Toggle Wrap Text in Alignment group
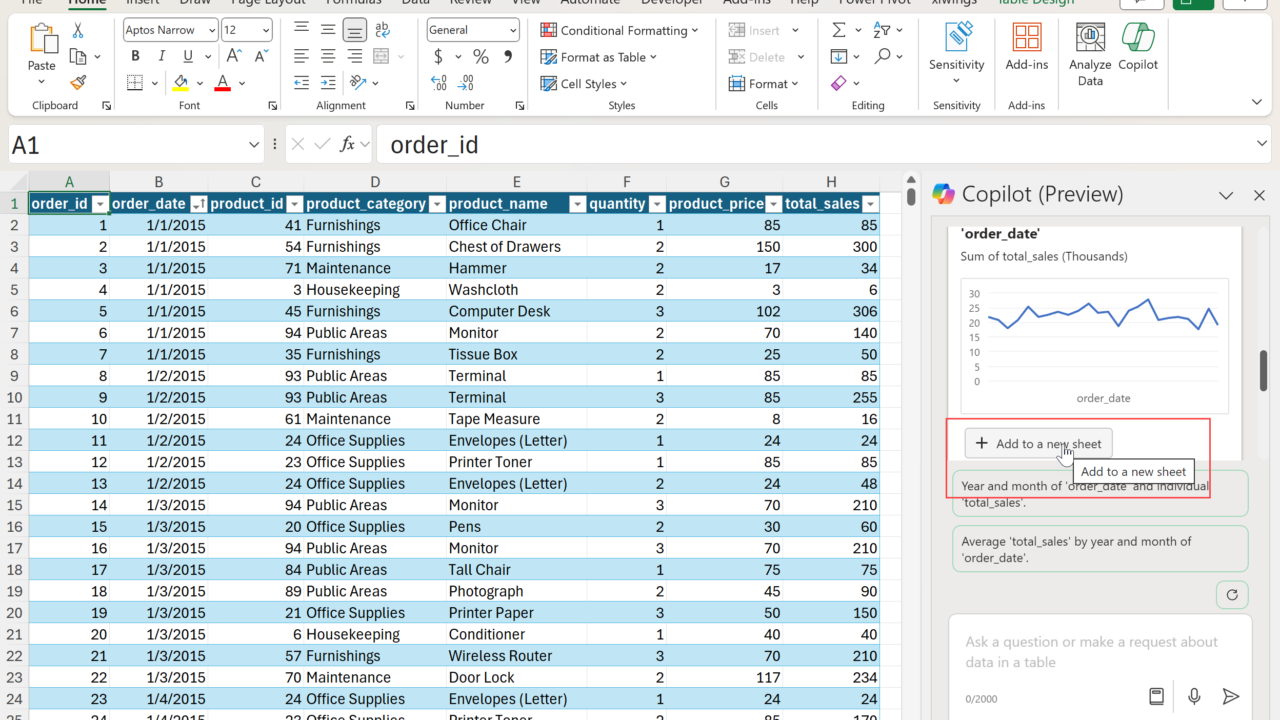 [x=381, y=31]
